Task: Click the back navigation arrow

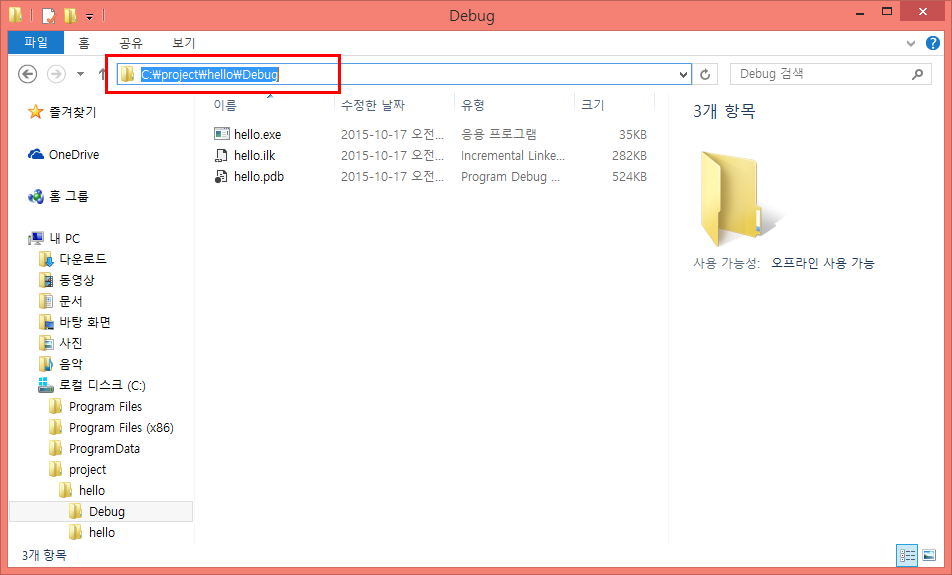Action: (27, 74)
